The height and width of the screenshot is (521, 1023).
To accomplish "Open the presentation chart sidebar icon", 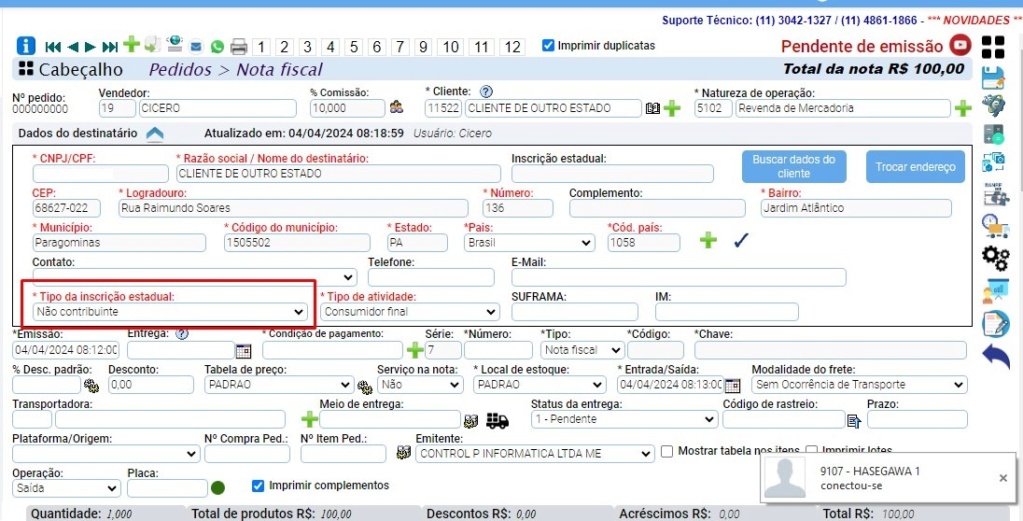I will coord(995,291).
